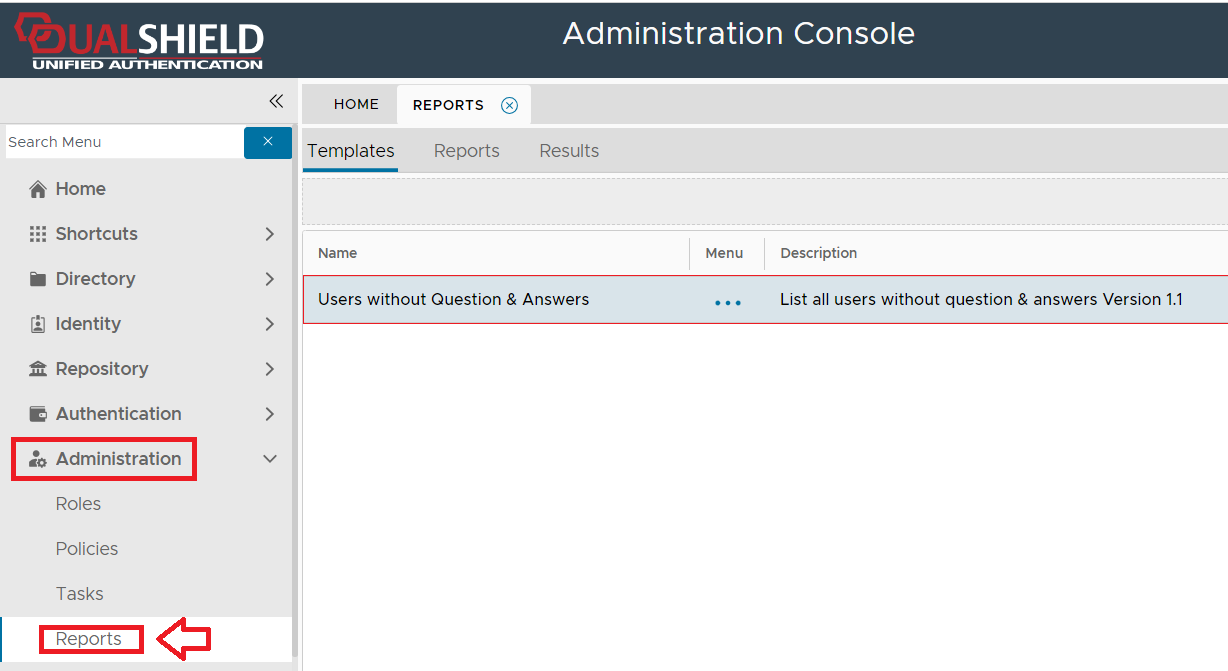Click the Search Menu input field
1228x671 pixels.
click(x=122, y=142)
